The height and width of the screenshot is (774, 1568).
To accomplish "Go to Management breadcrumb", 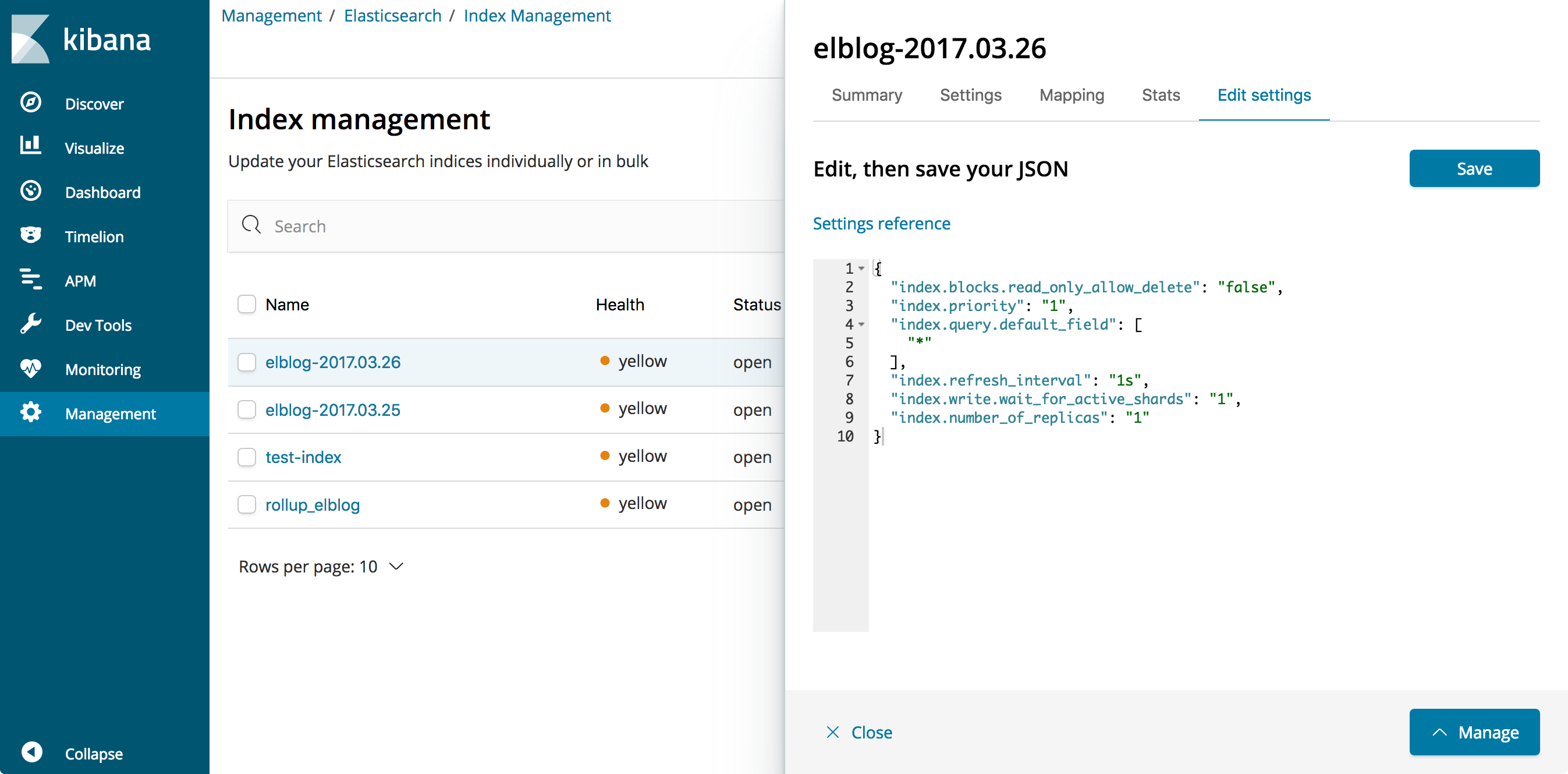I will point(271,16).
